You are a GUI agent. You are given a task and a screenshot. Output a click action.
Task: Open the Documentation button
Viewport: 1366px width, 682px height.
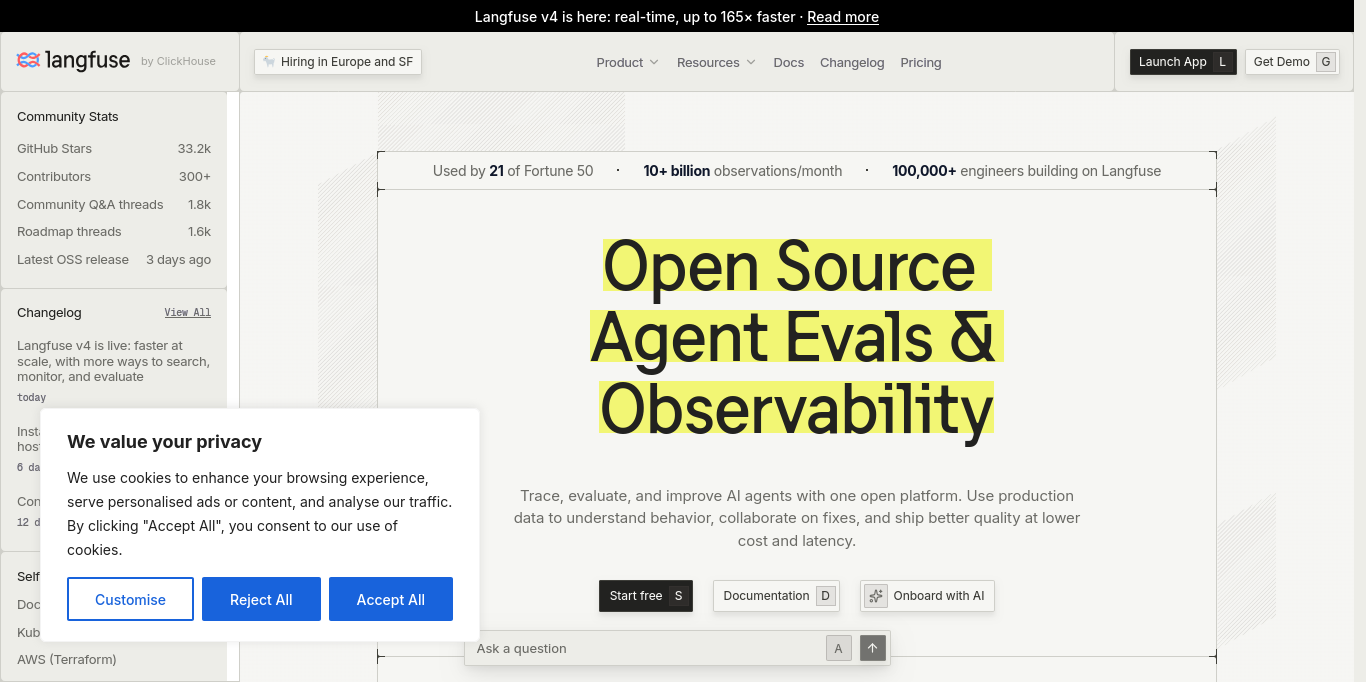(x=776, y=596)
